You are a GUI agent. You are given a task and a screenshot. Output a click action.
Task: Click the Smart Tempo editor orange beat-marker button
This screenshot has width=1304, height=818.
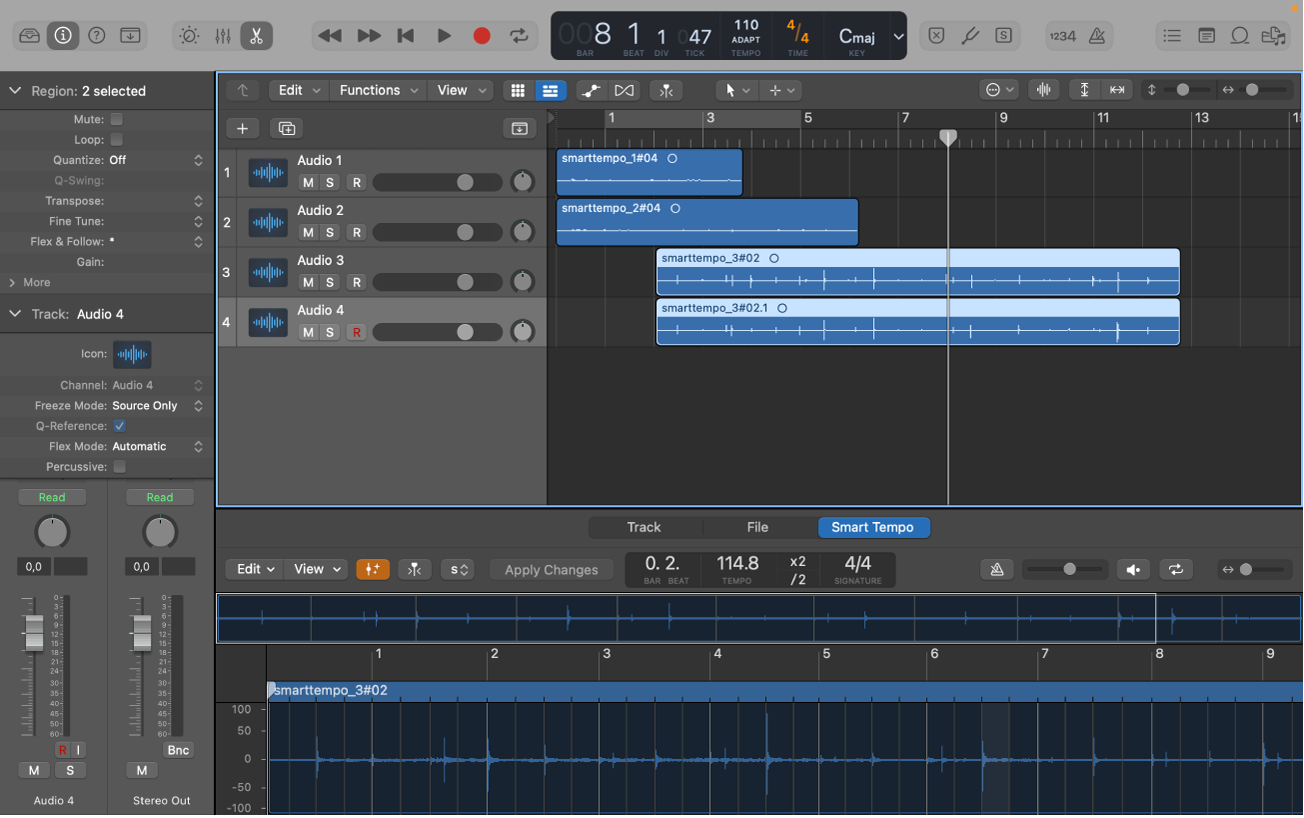[373, 569]
